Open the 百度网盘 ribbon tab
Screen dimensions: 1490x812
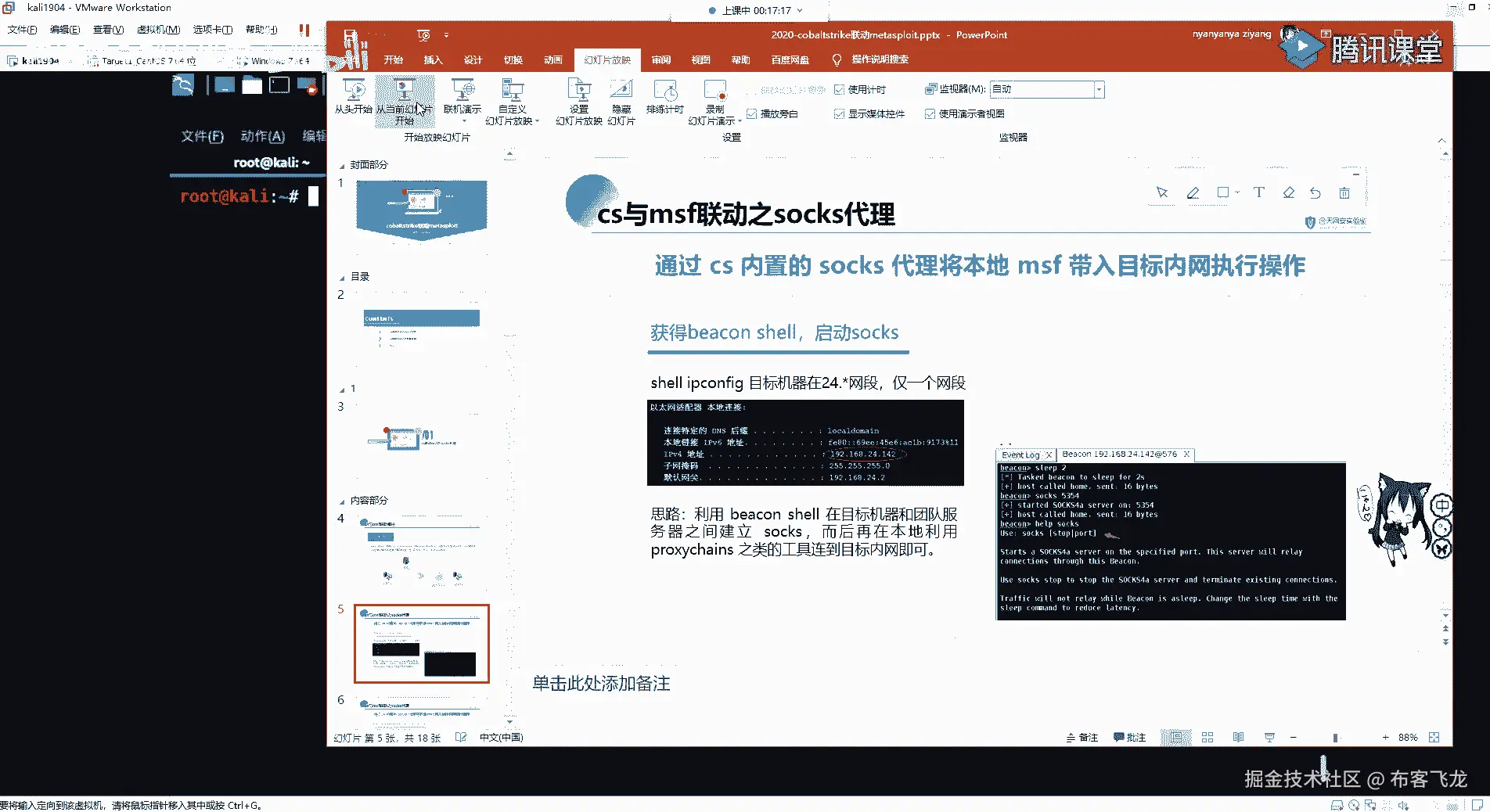coord(790,60)
